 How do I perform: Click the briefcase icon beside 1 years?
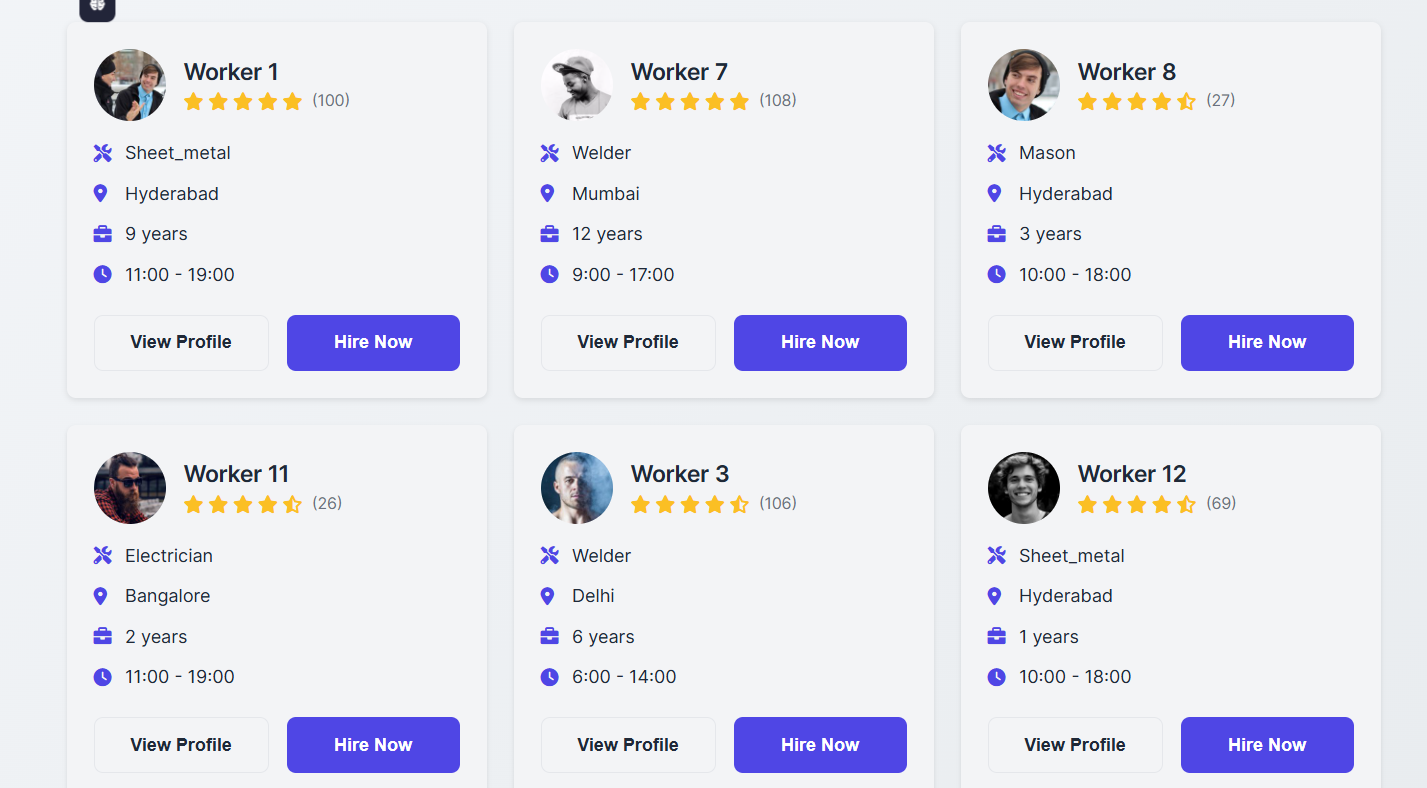click(996, 637)
